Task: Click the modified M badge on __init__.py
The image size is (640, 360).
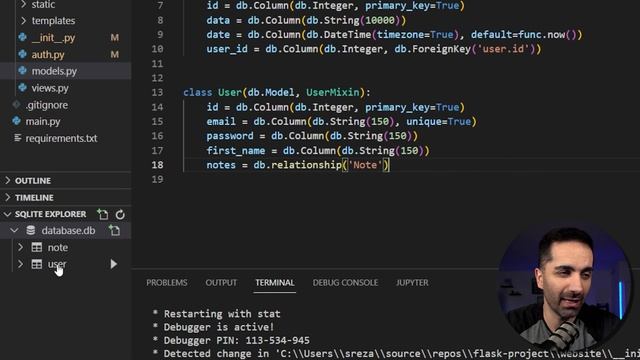Action: coord(115,38)
